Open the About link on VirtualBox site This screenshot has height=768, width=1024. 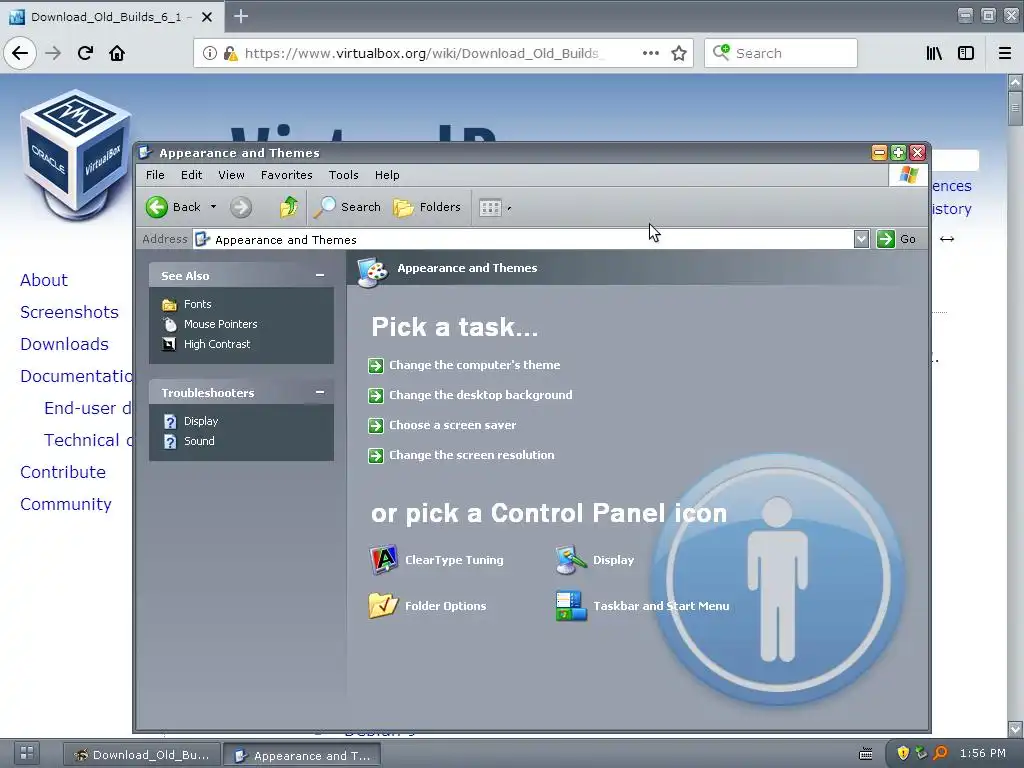(44, 280)
